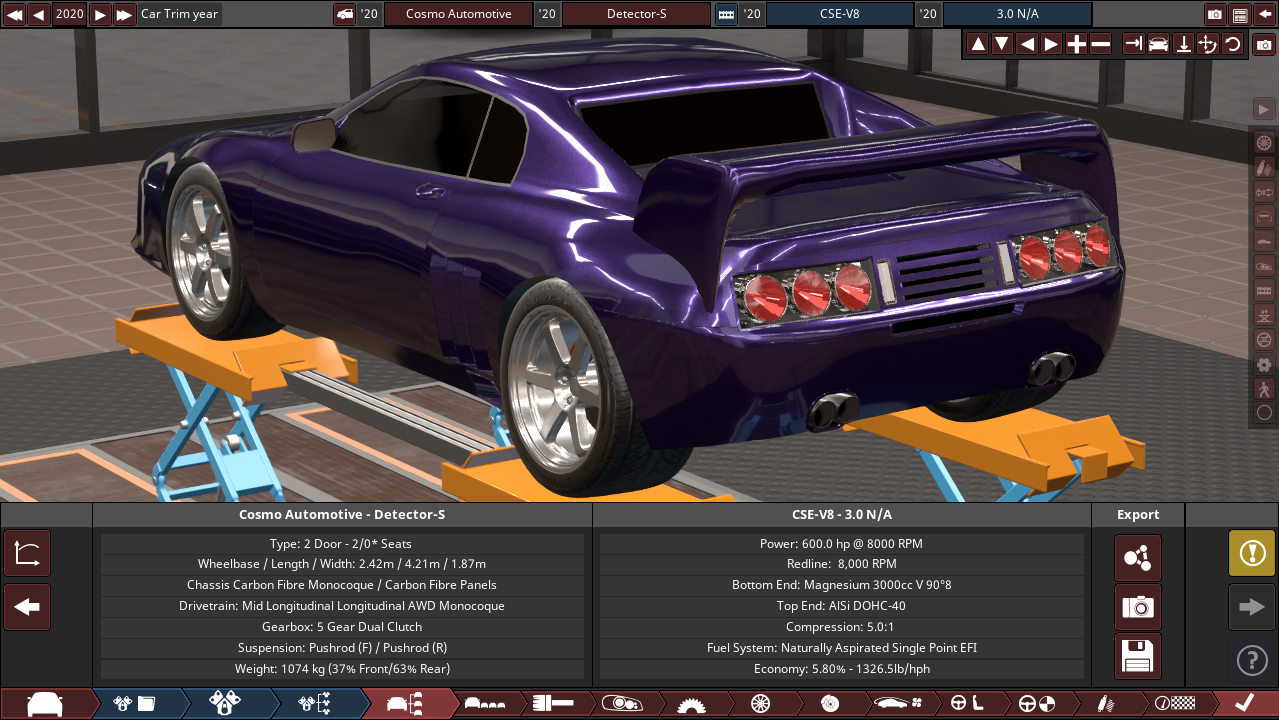Open the gearbox cog tab
Viewport: 1279px width, 720px height.
(690, 704)
